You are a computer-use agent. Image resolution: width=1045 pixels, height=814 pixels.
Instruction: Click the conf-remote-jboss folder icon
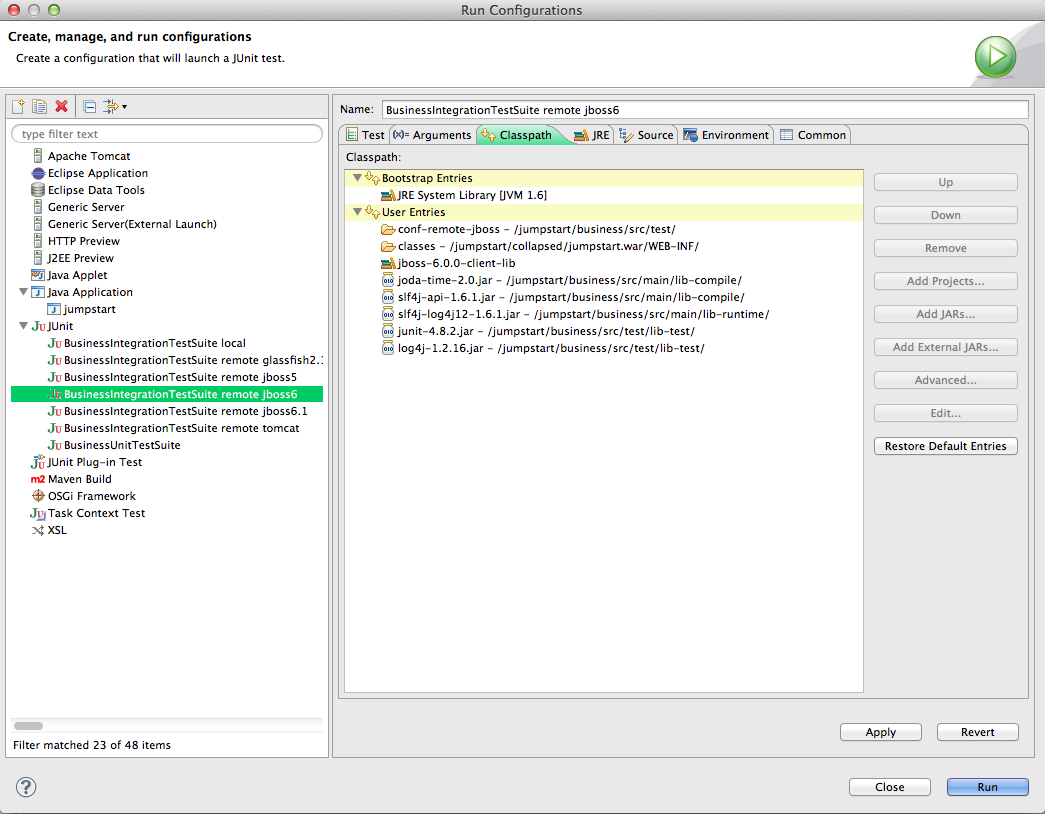tap(388, 229)
